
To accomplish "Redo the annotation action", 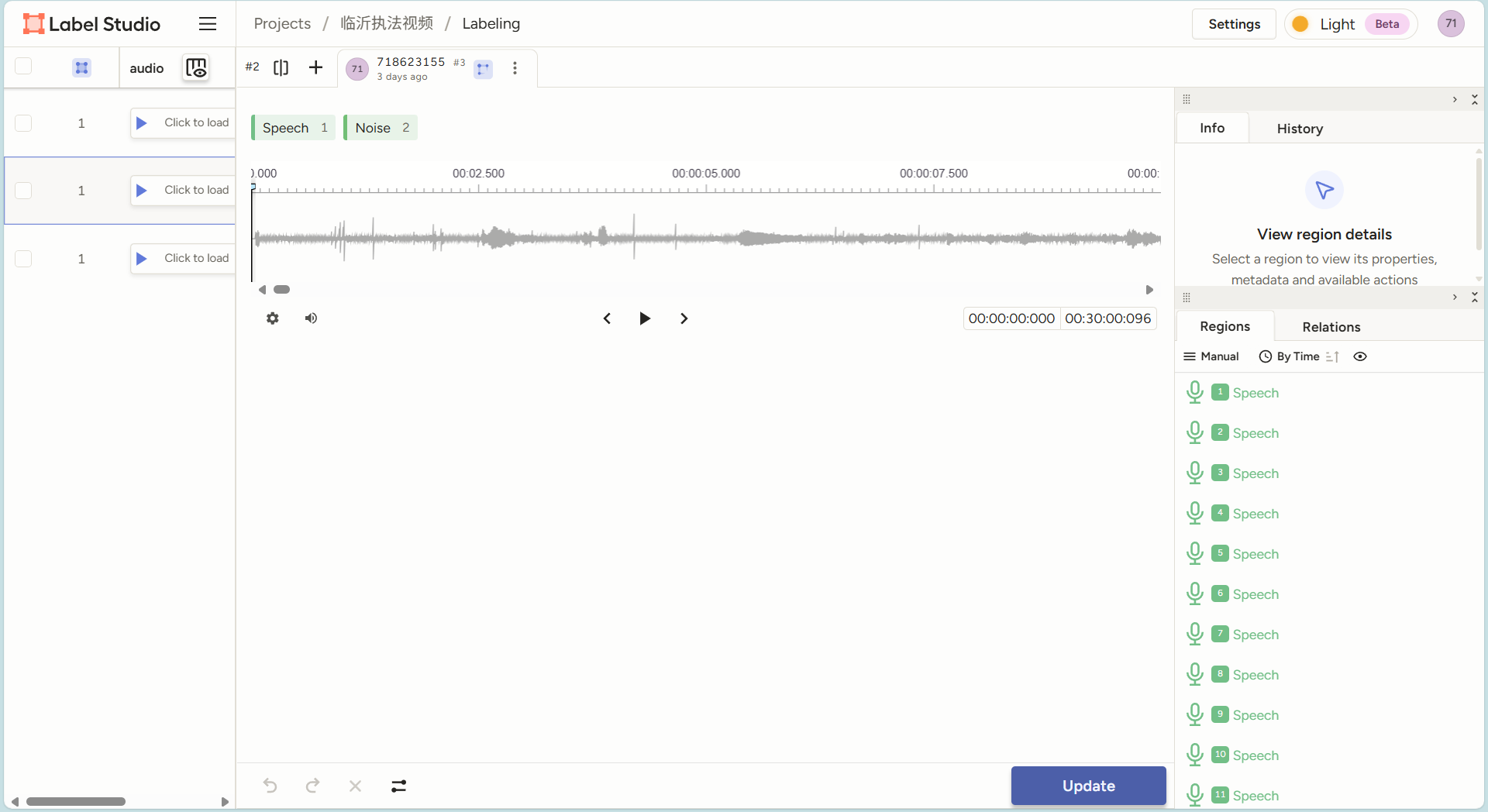I will pyautogui.click(x=312, y=786).
